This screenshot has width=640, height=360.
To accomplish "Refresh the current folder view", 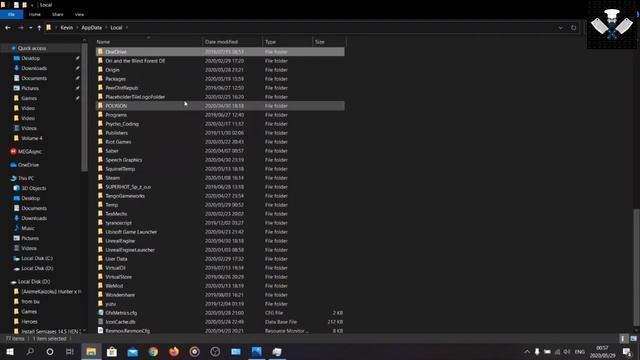I will point(573,28).
